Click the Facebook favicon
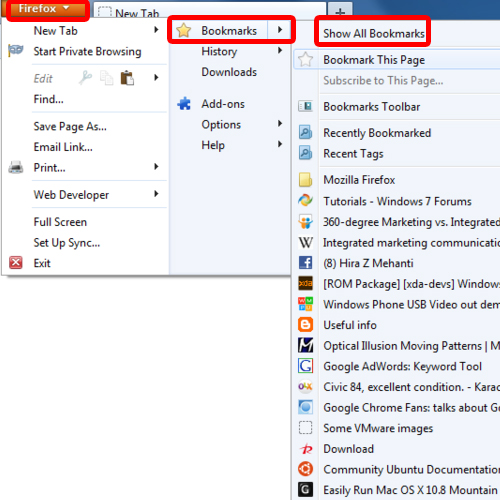This screenshot has height=500, width=500. 305,263
